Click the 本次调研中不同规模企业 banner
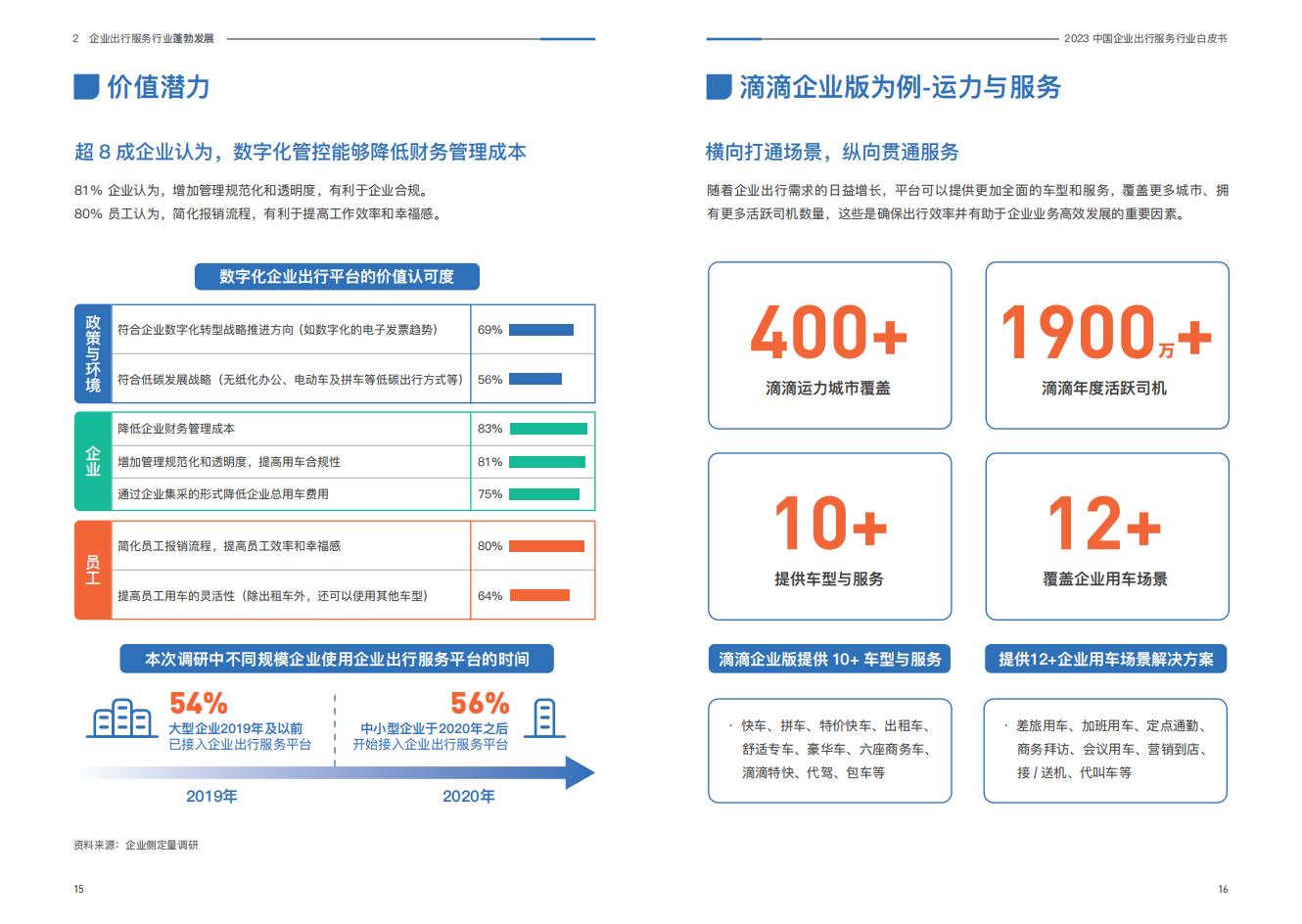The height and width of the screenshot is (924, 1302). (337, 659)
